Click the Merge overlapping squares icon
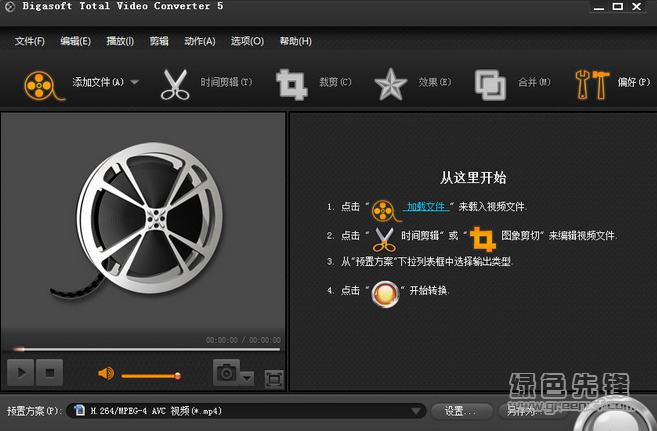The width and height of the screenshot is (657, 431). 491,84
